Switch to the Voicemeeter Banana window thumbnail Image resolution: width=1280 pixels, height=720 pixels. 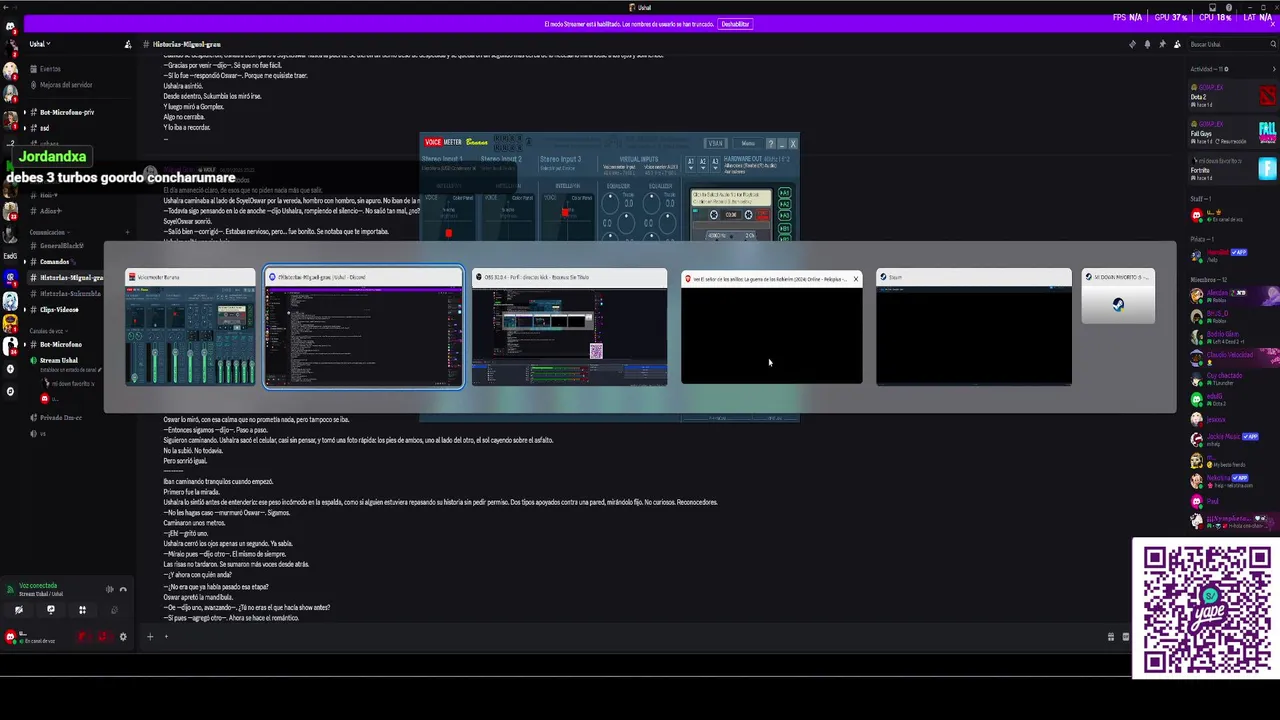coord(190,327)
